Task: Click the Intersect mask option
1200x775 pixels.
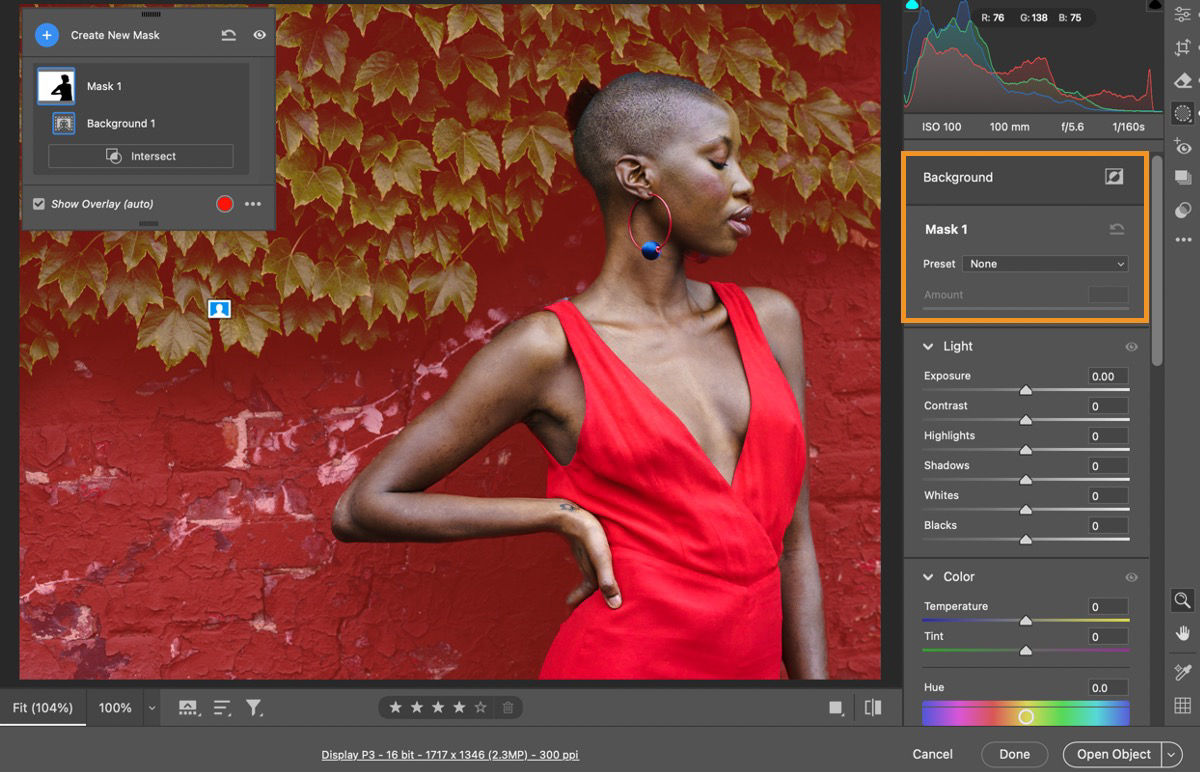Action: click(x=139, y=155)
